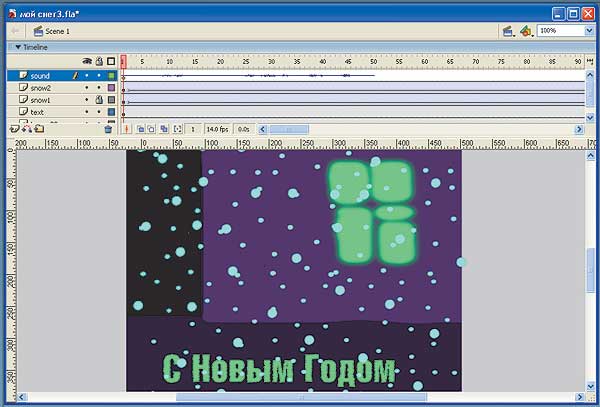Click the stage scroll left arrow
Viewport: 600px width, 407px height.
pos(22,397)
